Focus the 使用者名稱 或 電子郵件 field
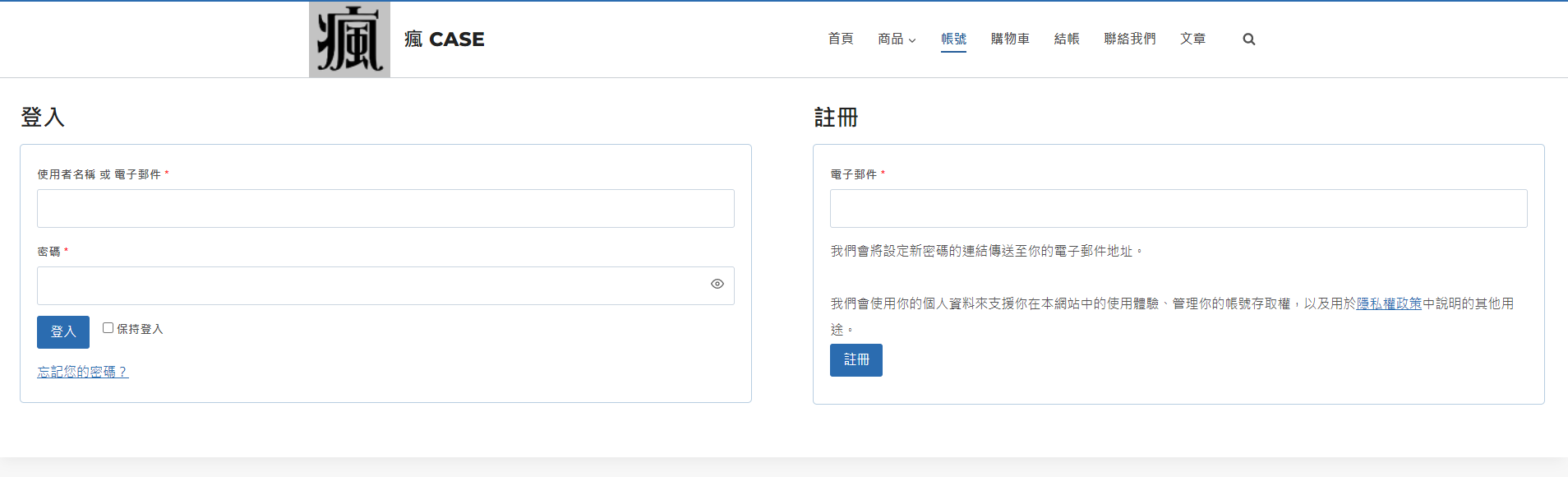 [x=385, y=209]
